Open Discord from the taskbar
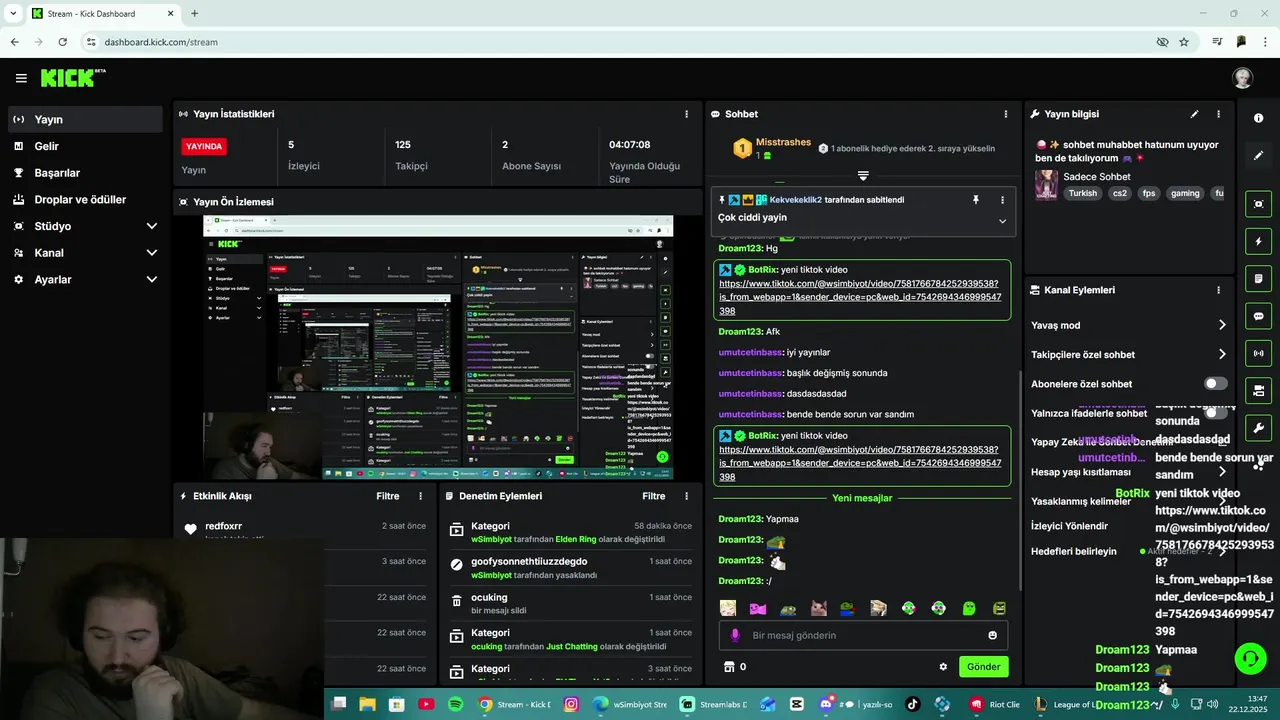 click(x=826, y=704)
